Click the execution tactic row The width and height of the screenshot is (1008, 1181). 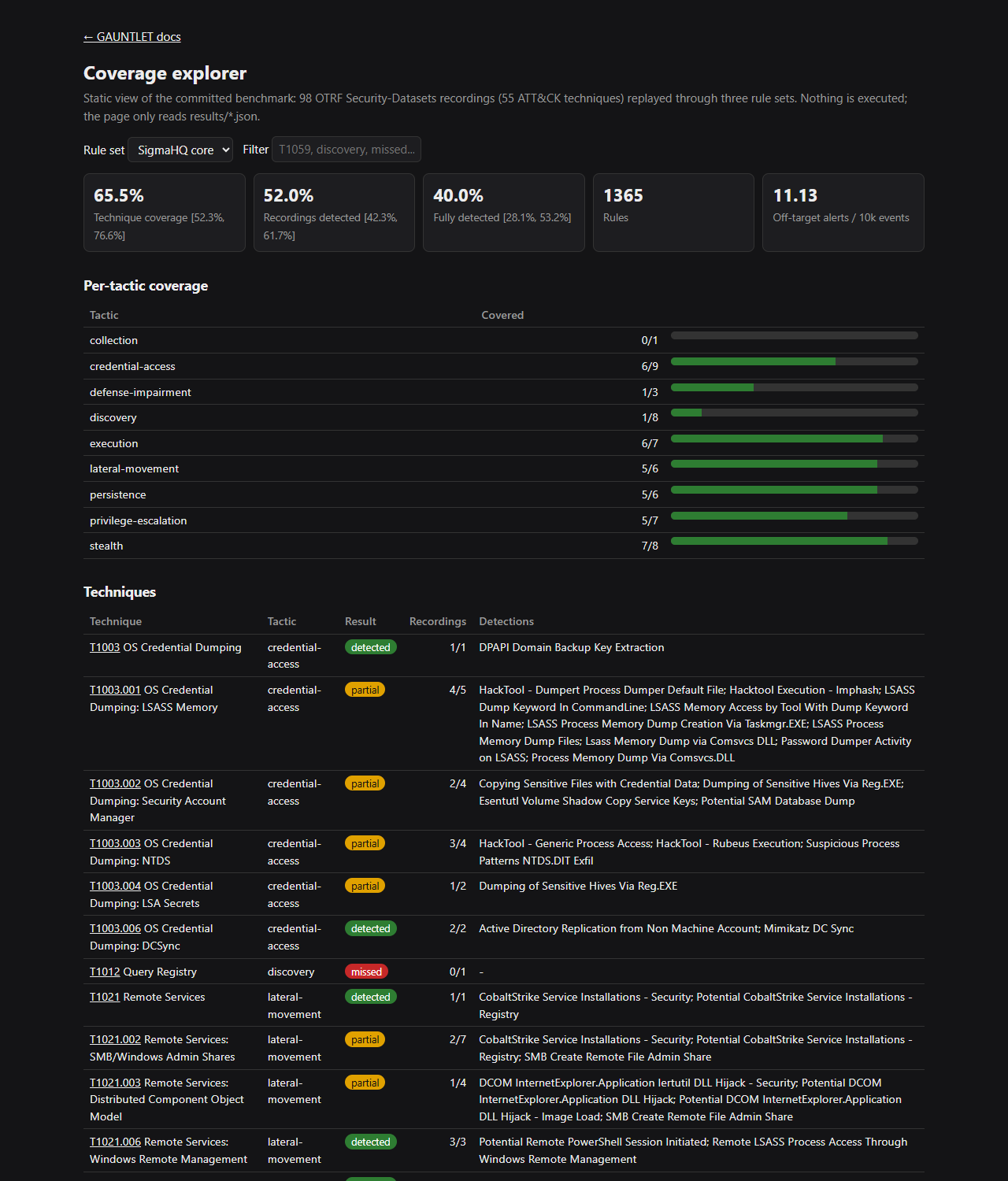504,443
